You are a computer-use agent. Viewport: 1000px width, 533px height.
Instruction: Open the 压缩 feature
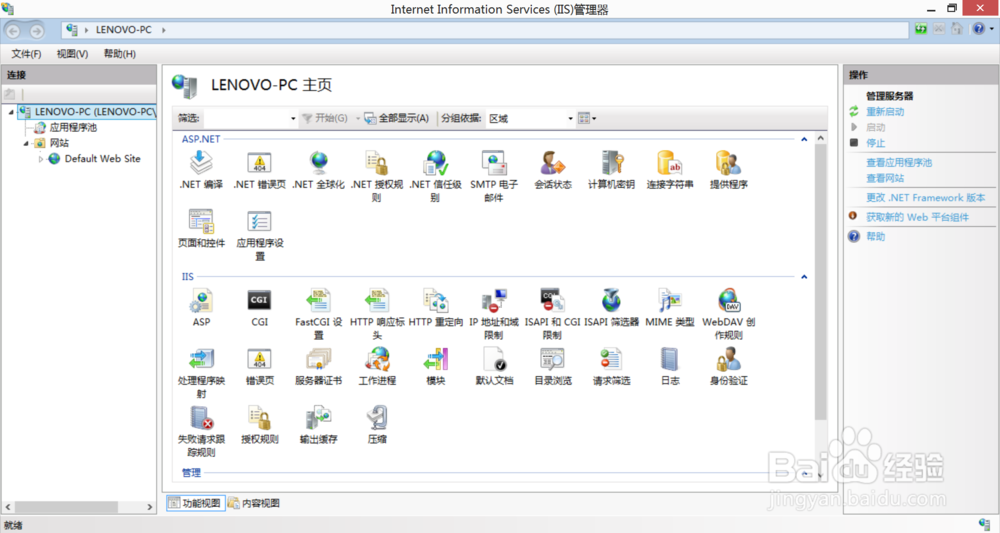(x=377, y=425)
